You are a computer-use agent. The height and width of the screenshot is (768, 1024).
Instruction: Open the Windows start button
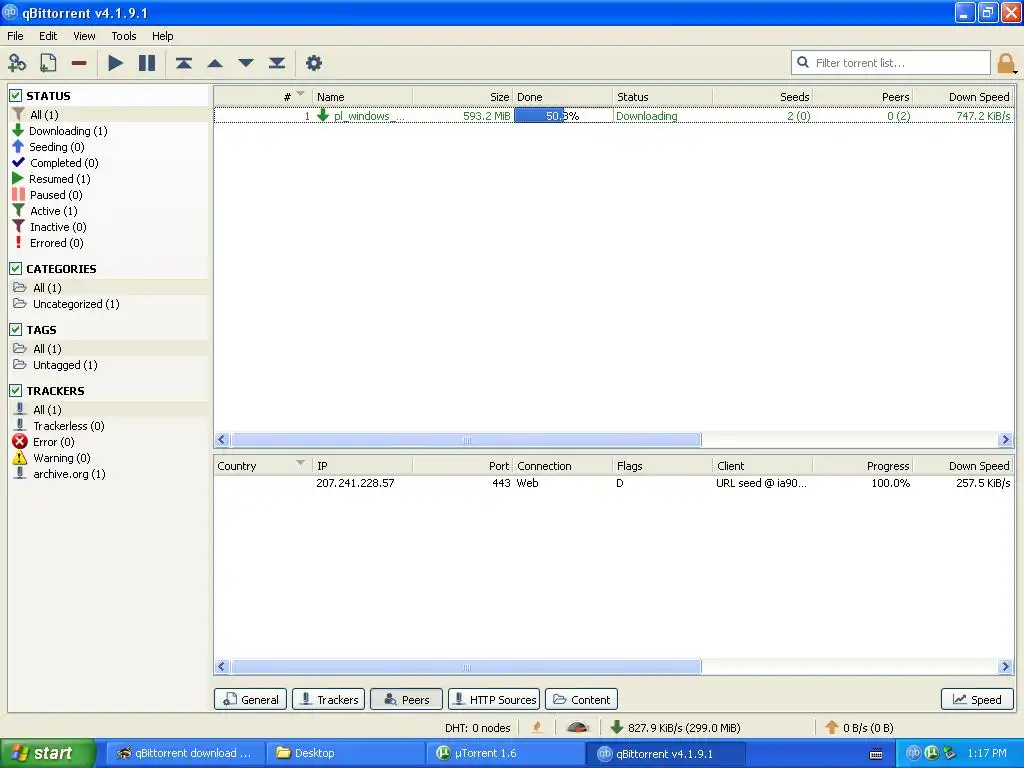click(48, 753)
